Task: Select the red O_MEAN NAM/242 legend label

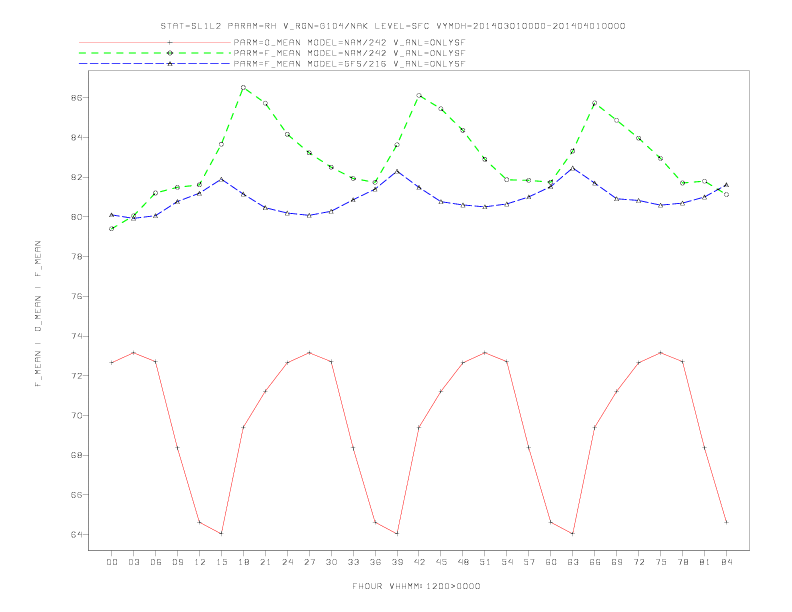Action: (x=349, y=42)
